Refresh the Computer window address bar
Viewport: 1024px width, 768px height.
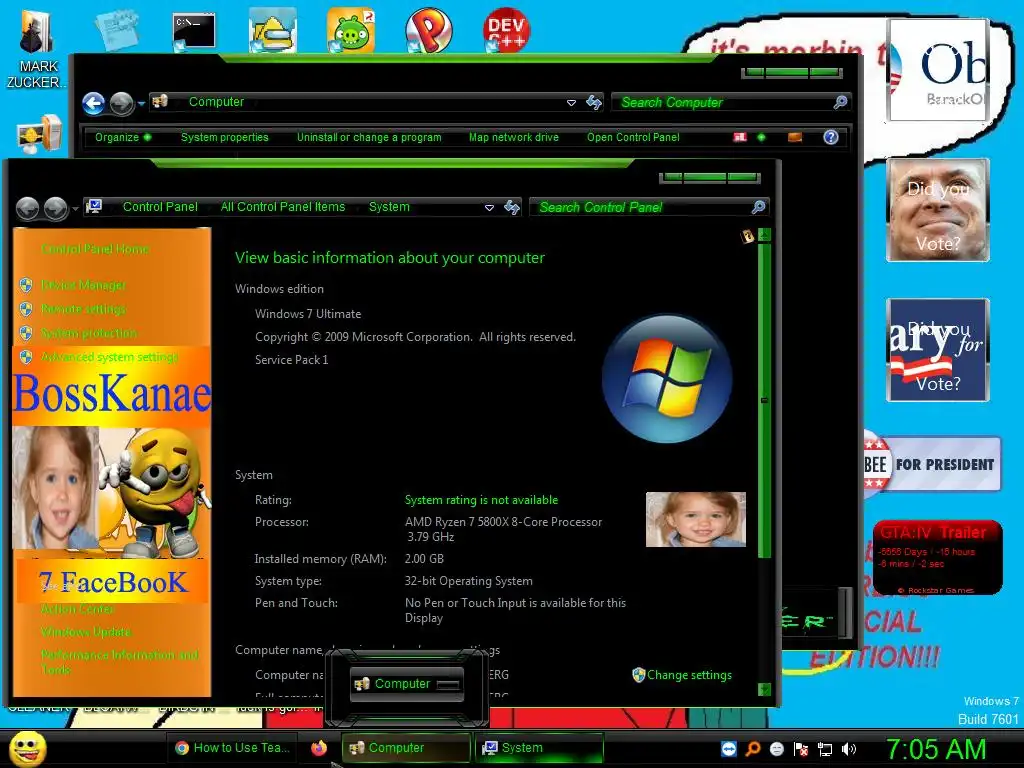point(594,103)
